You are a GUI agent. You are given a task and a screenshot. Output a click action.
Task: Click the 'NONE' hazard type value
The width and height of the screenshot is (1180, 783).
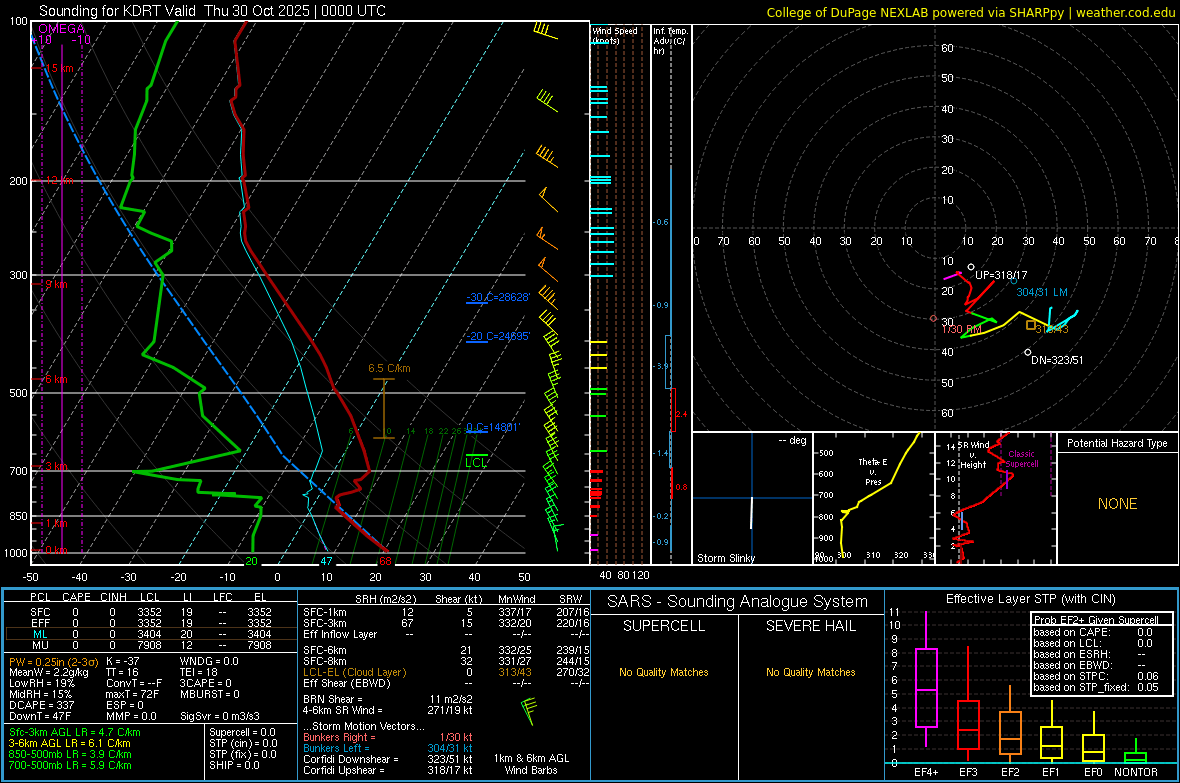coord(1117,504)
